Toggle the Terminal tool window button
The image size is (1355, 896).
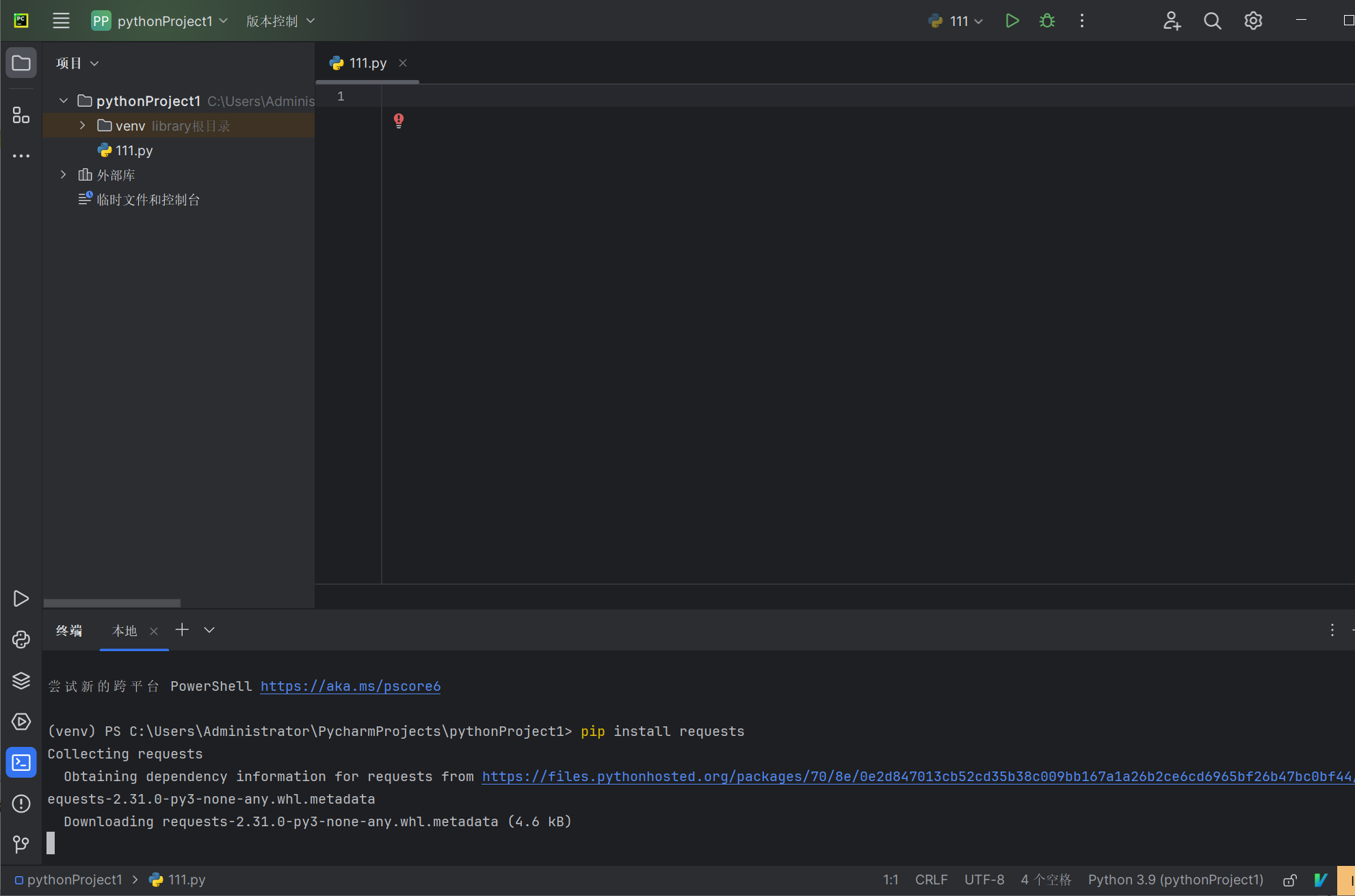point(21,763)
